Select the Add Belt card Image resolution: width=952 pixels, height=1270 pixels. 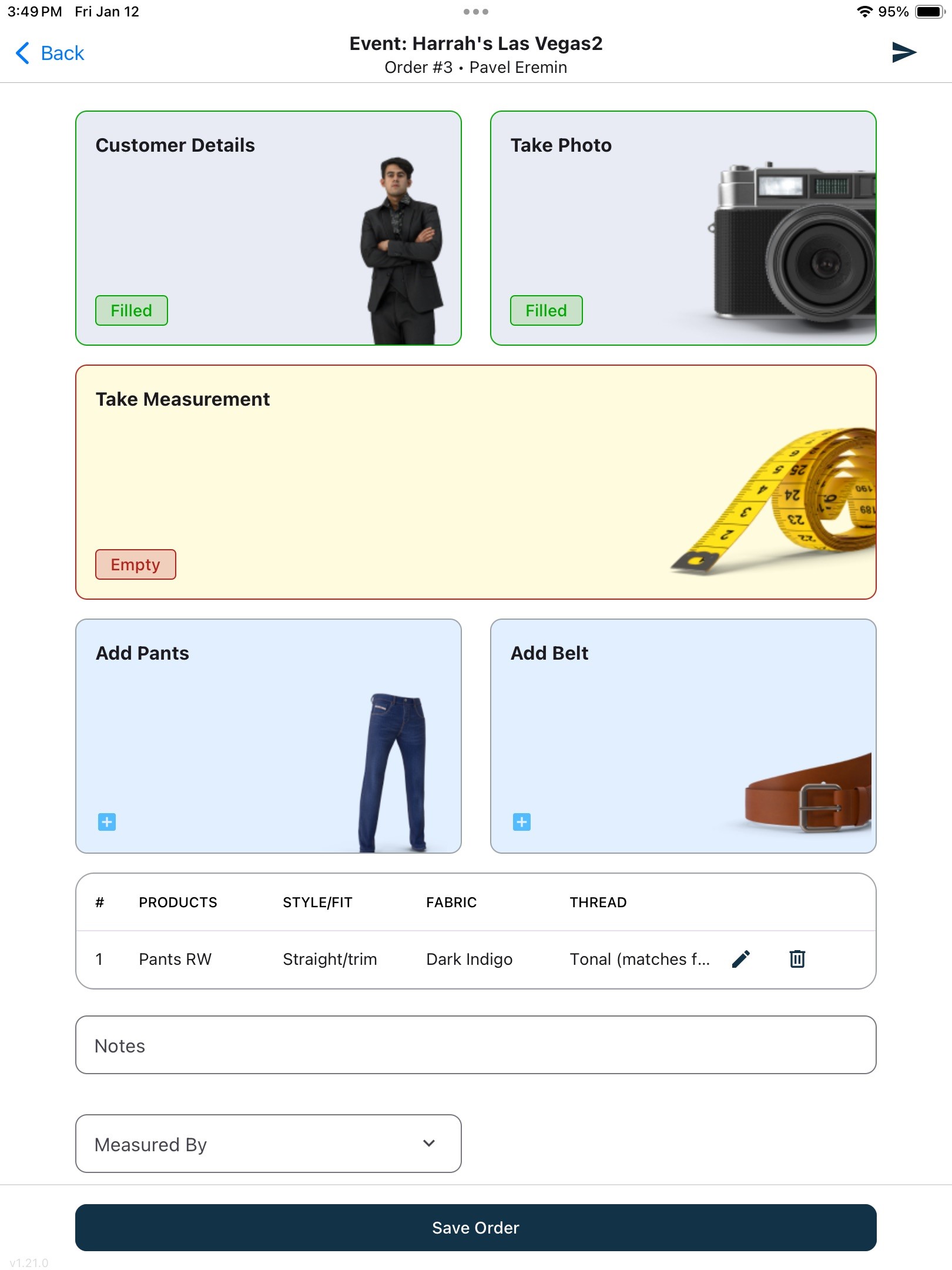[x=683, y=736]
